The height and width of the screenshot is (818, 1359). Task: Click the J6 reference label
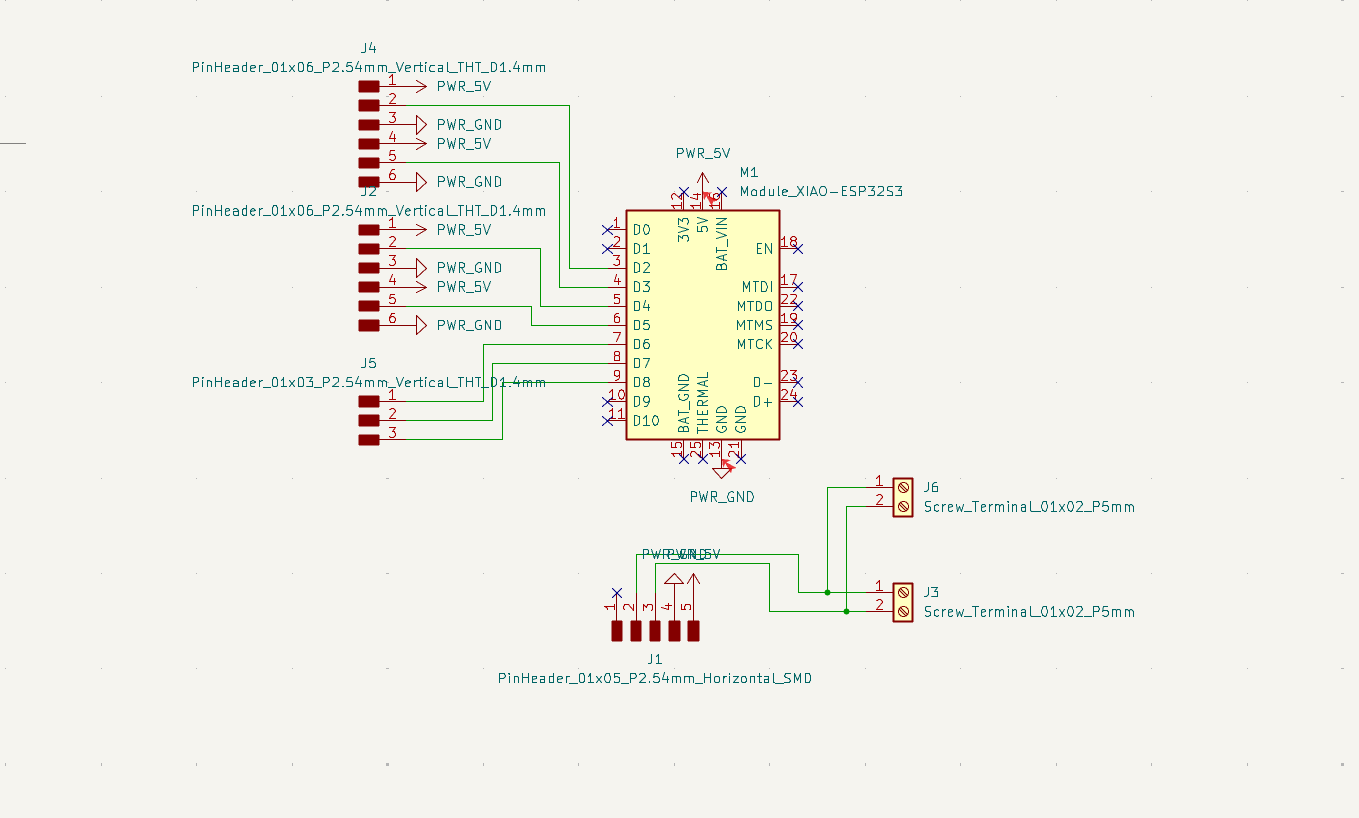click(x=932, y=487)
